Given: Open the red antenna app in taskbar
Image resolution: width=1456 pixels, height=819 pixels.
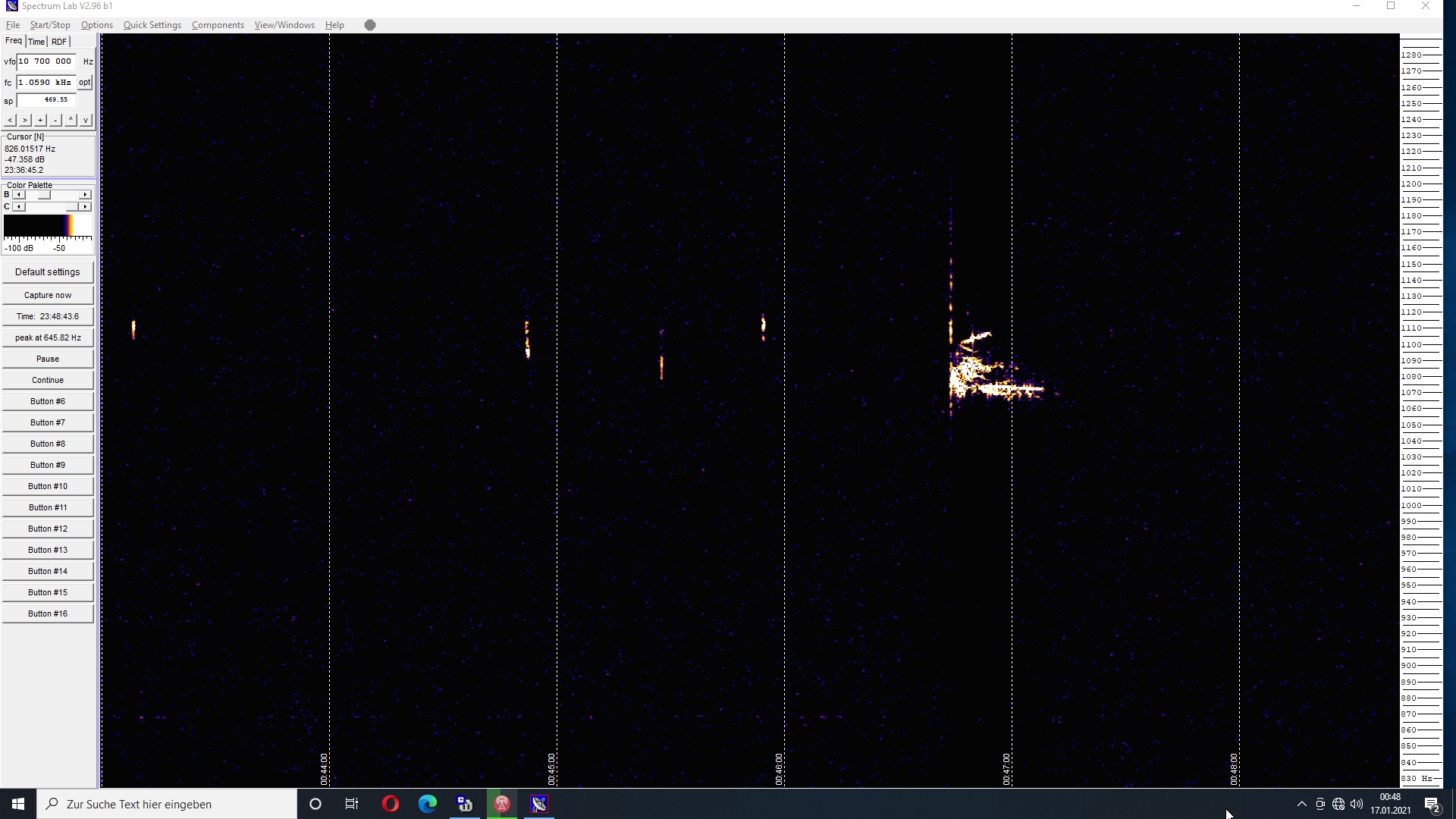Looking at the screenshot, I should click(x=502, y=804).
